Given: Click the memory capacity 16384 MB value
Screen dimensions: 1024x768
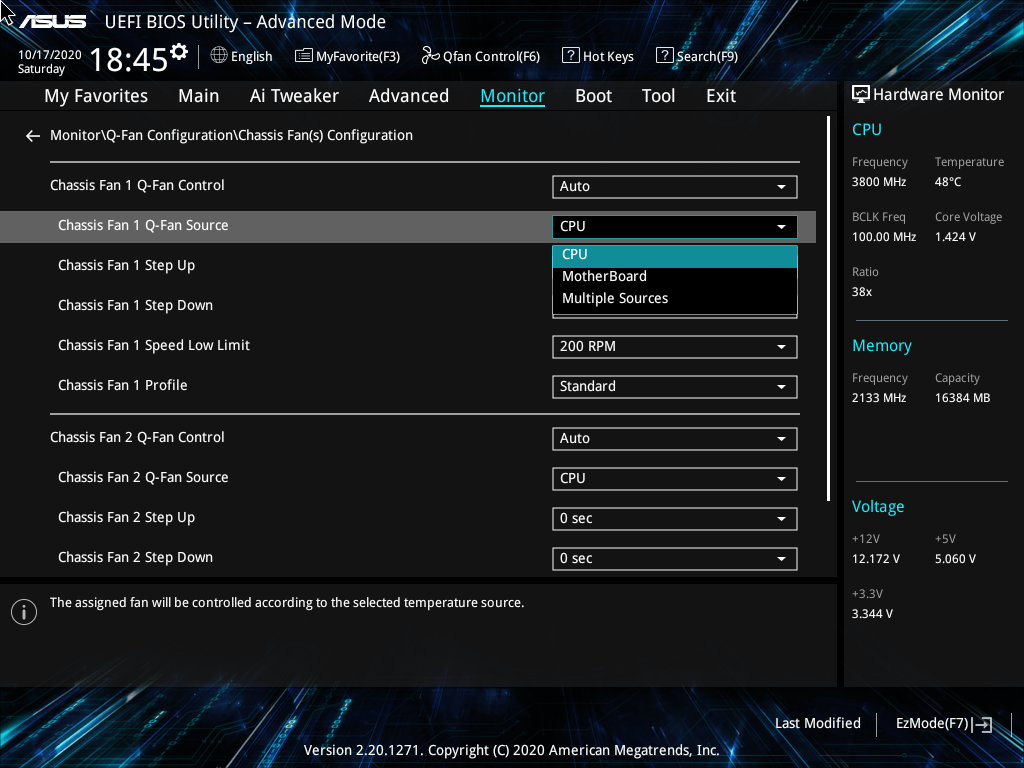Looking at the screenshot, I should [x=963, y=398].
